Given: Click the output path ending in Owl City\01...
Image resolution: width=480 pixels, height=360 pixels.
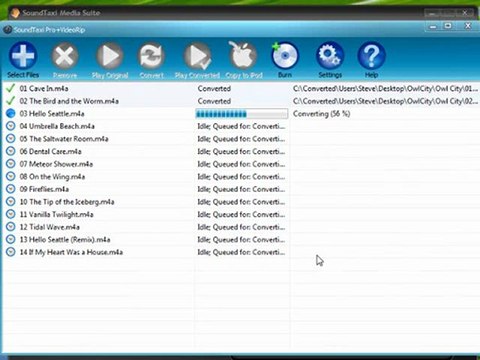Looking at the screenshot, I should point(385,89).
